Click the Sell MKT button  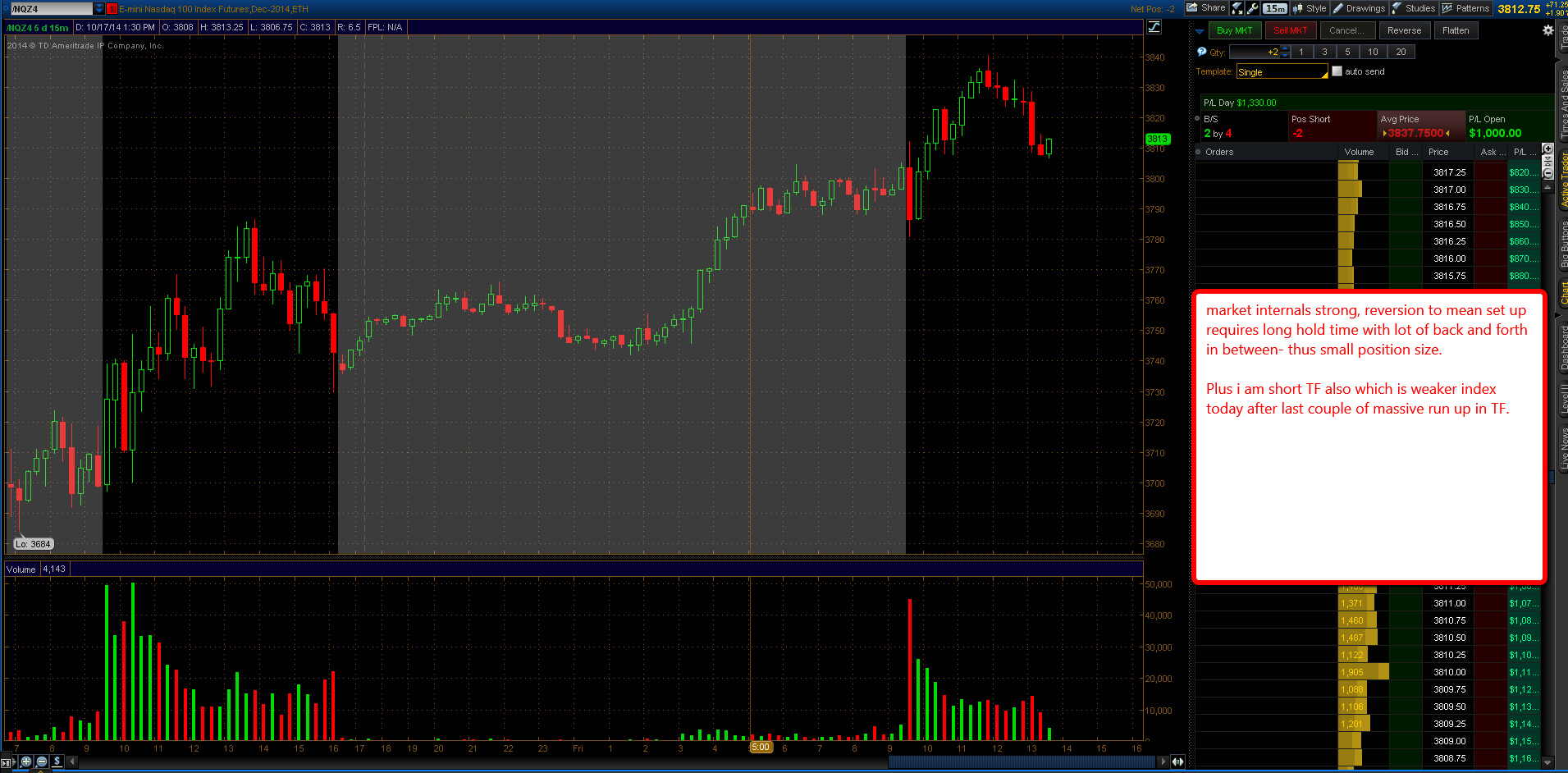click(1291, 30)
